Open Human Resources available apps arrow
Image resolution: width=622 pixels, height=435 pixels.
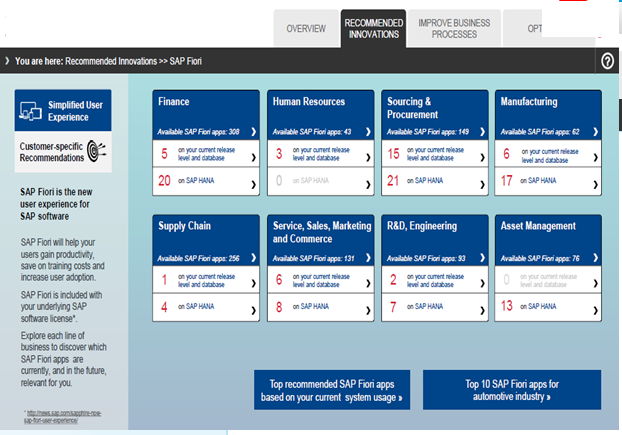(368, 131)
